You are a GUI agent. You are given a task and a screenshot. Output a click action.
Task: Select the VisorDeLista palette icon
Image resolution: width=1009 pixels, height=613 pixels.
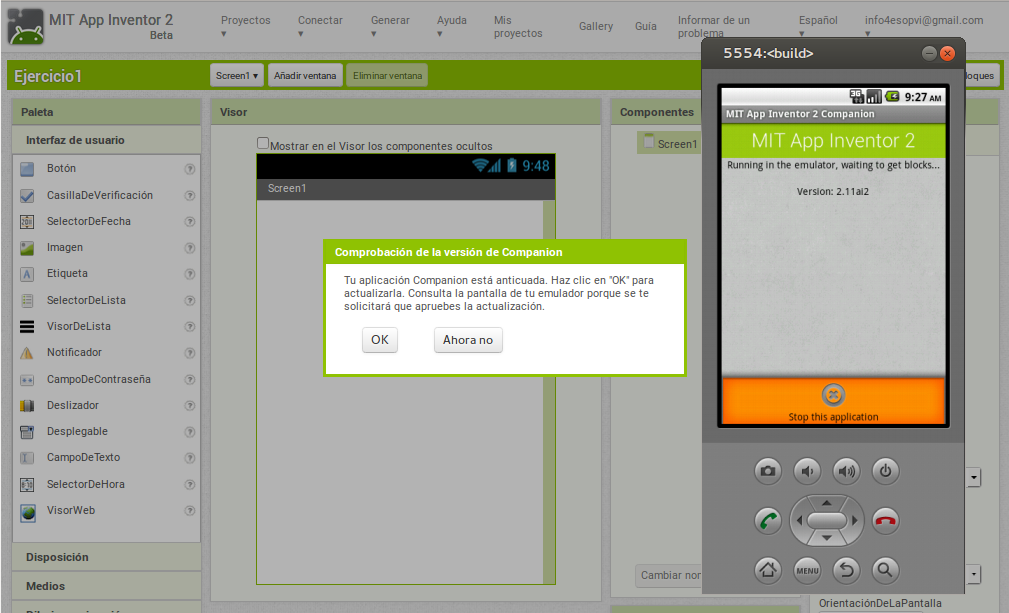pos(27,327)
